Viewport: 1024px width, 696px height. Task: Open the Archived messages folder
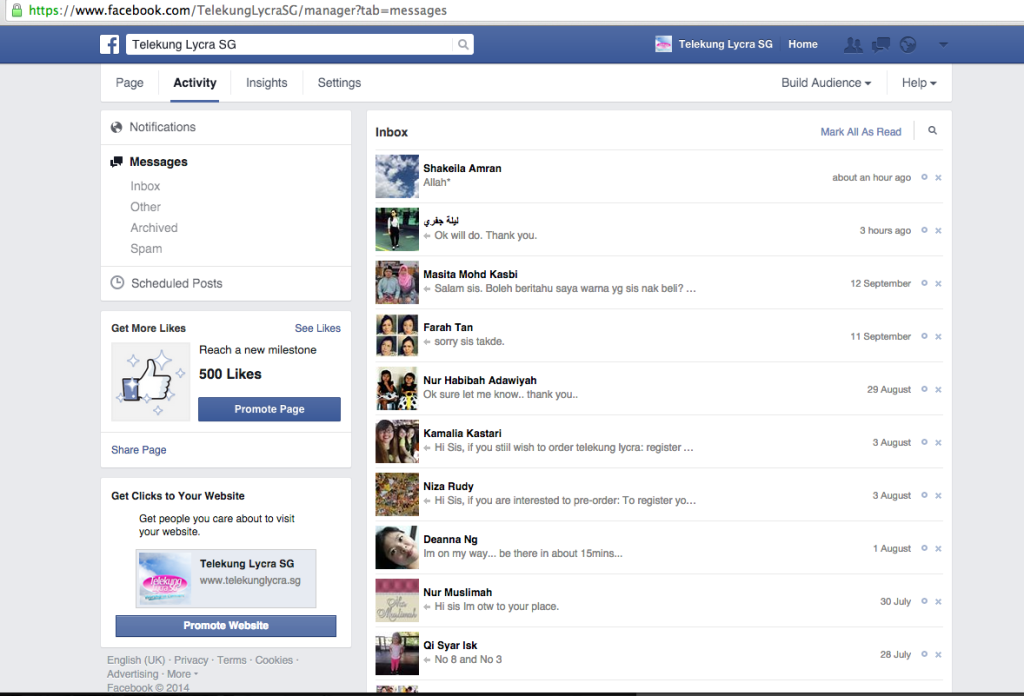[153, 228]
